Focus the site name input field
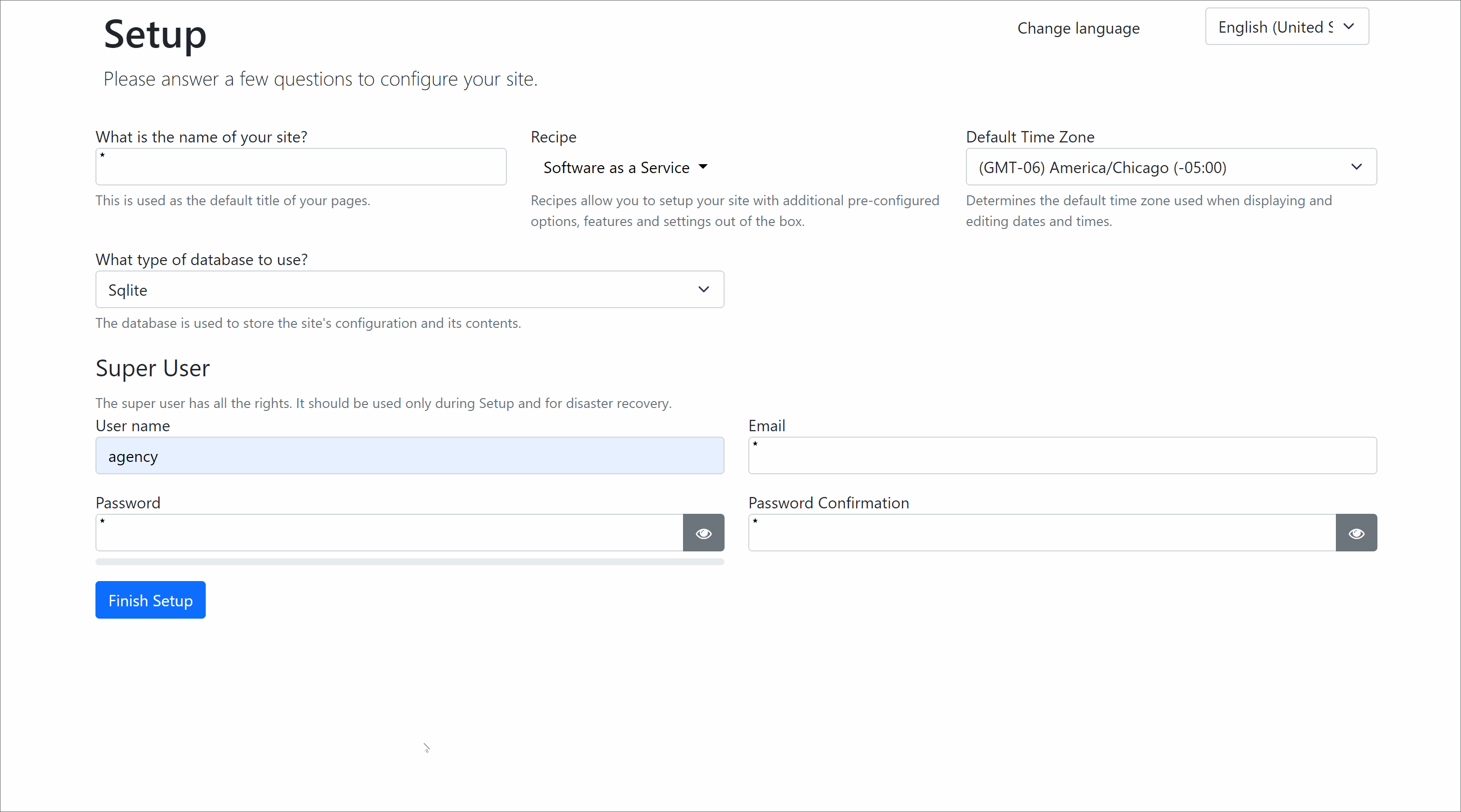The width and height of the screenshot is (1461, 812). tap(301, 167)
